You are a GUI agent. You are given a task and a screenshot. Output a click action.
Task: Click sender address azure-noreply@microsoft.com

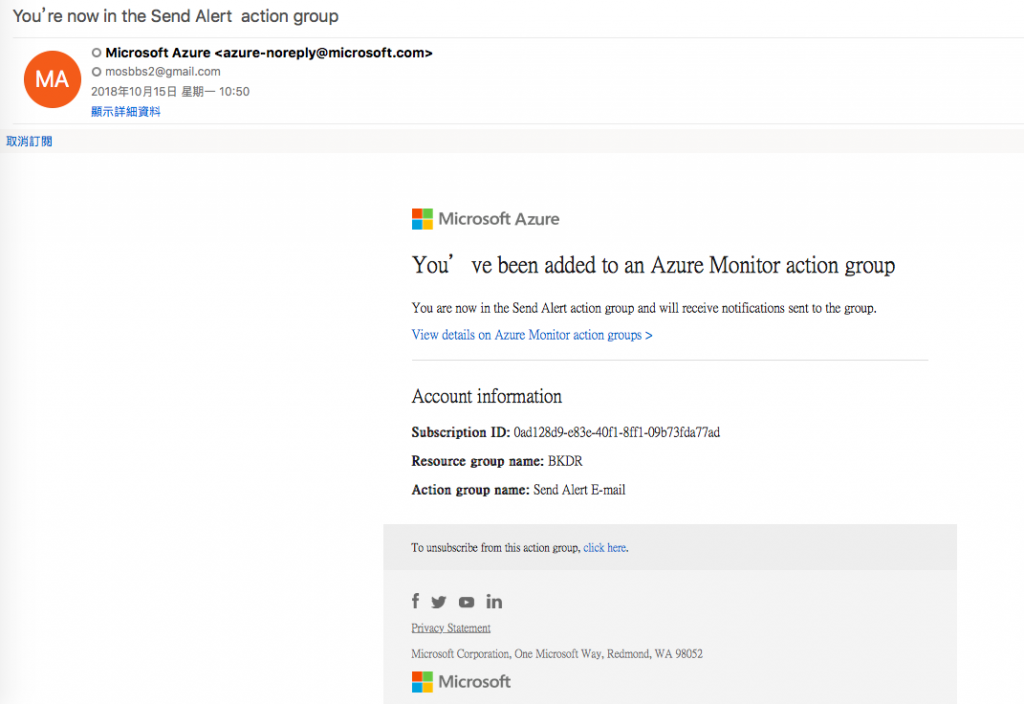323,52
